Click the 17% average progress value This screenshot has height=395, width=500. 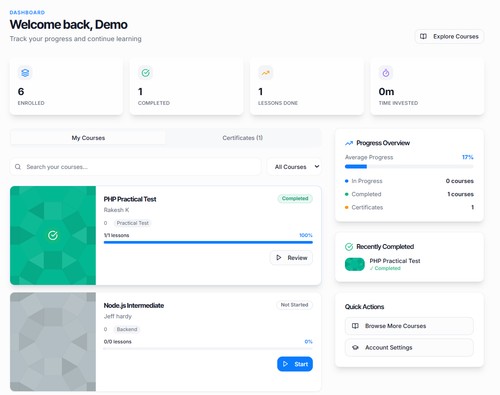[467, 157]
